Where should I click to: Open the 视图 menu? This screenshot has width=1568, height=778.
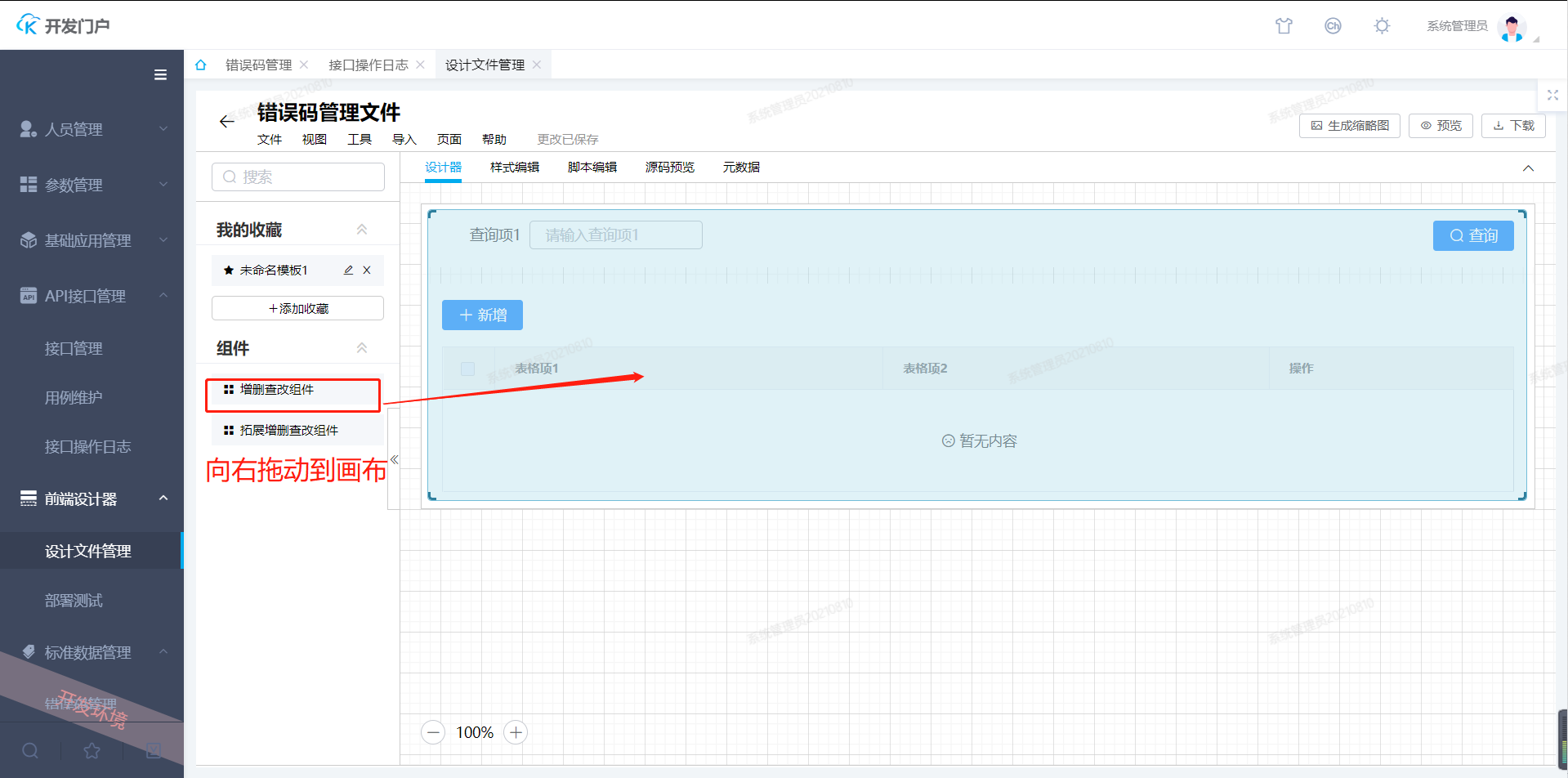click(315, 140)
